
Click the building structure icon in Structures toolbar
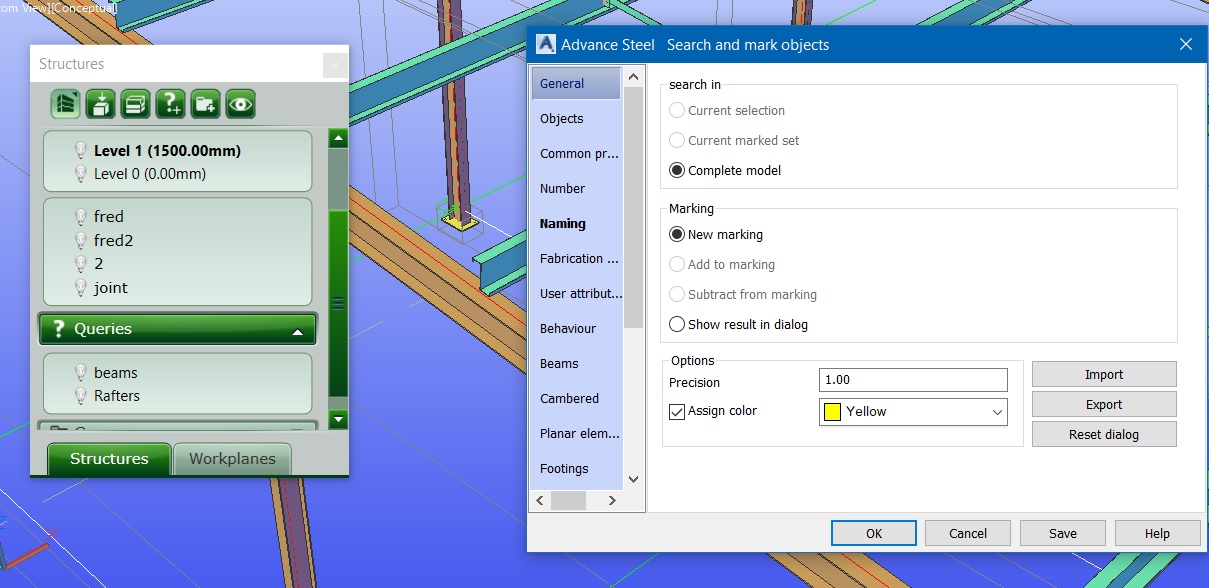click(x=66, y=103)
